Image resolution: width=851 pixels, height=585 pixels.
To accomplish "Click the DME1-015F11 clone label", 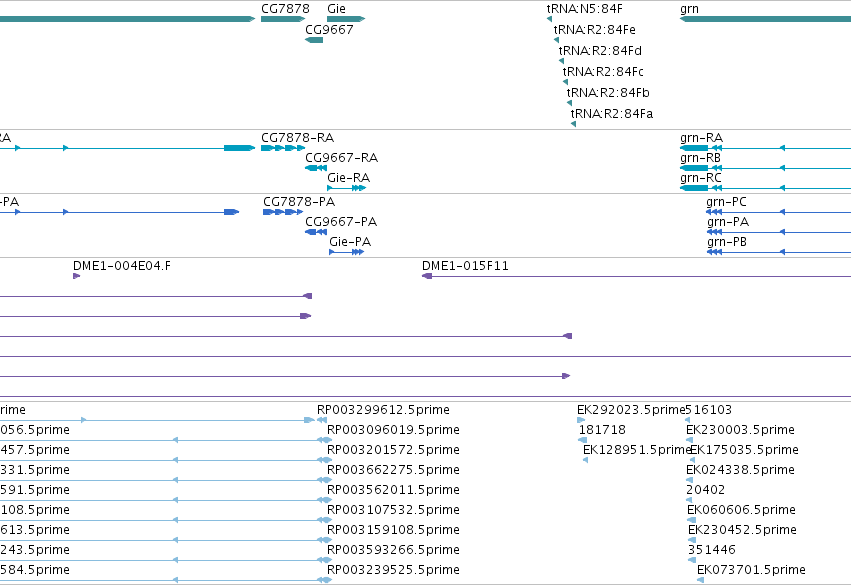I will coord(465,266).
